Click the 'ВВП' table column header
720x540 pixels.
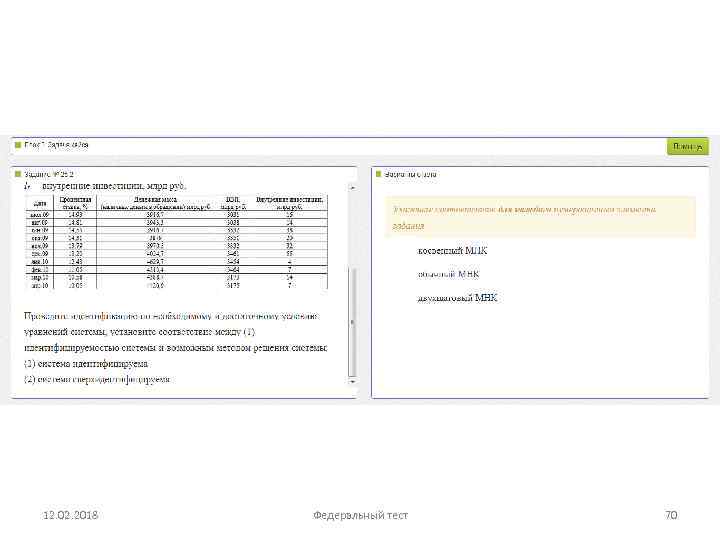(233, 203)
